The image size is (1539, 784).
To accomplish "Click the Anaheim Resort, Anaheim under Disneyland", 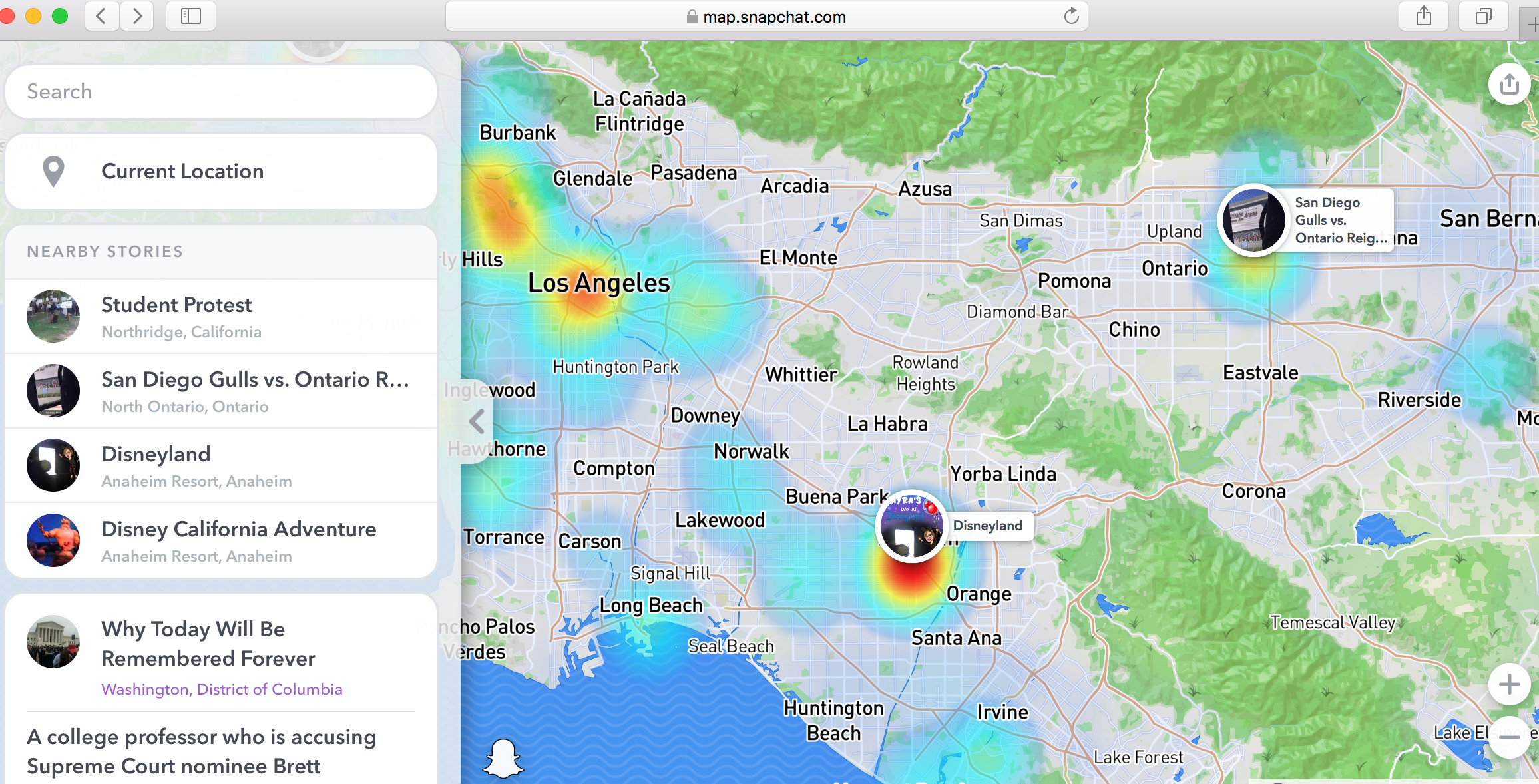I will coord(196,481).
